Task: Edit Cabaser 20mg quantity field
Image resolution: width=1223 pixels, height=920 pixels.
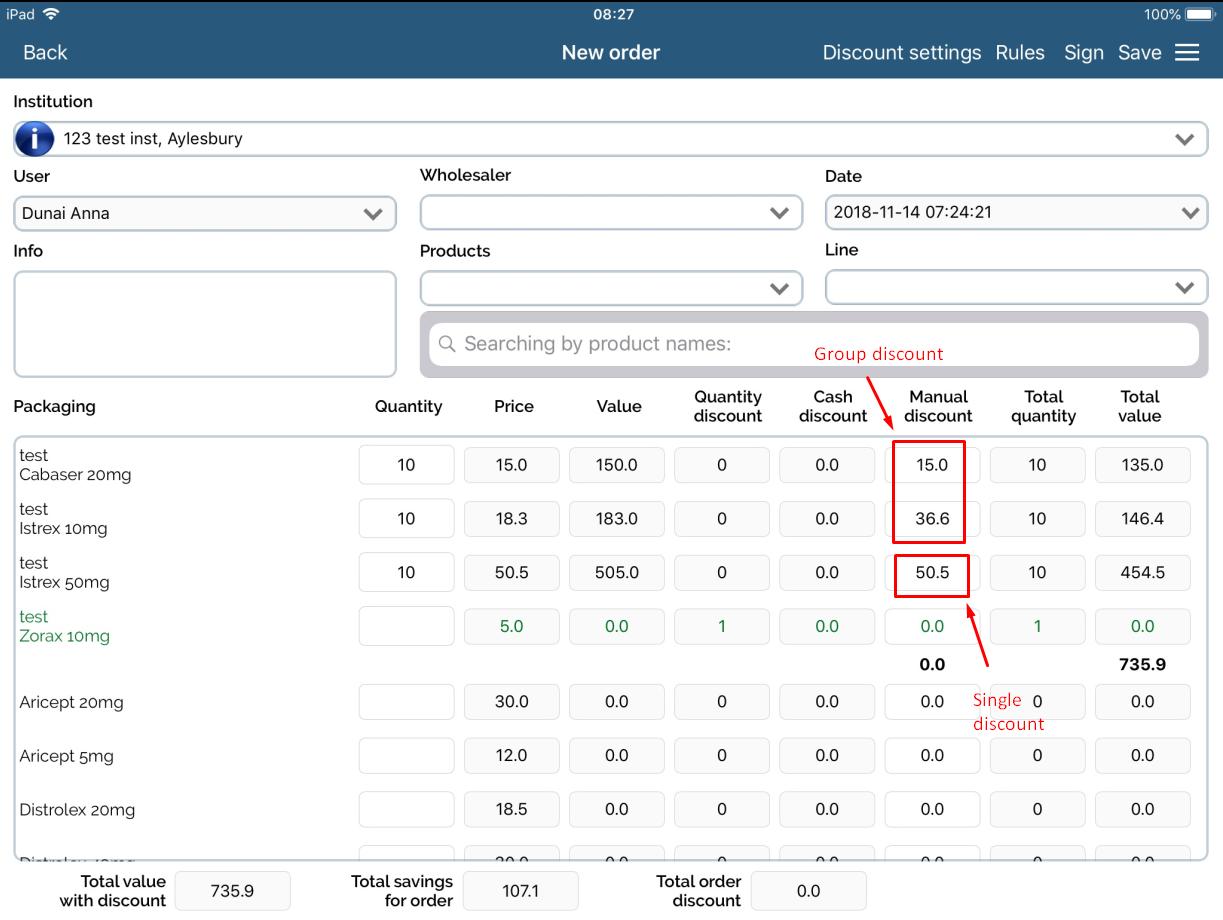Action: click(x=406, y=465)
